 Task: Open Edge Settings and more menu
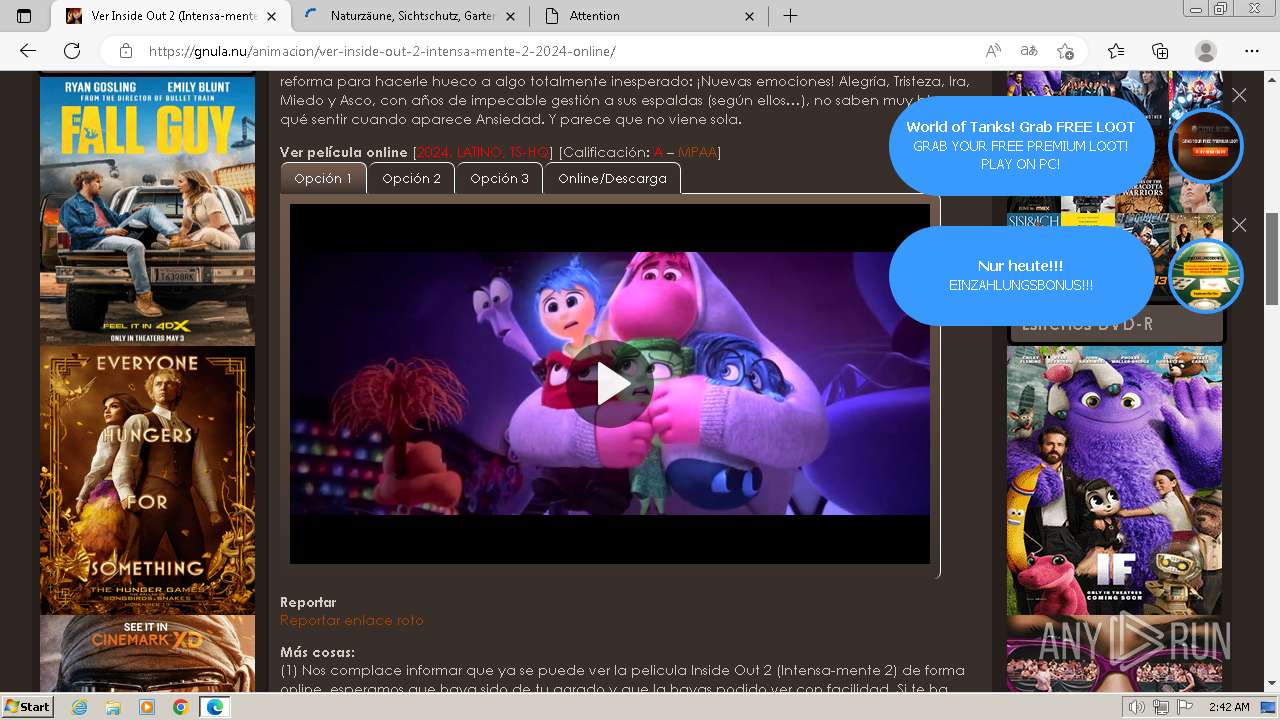click(1252, 51)
